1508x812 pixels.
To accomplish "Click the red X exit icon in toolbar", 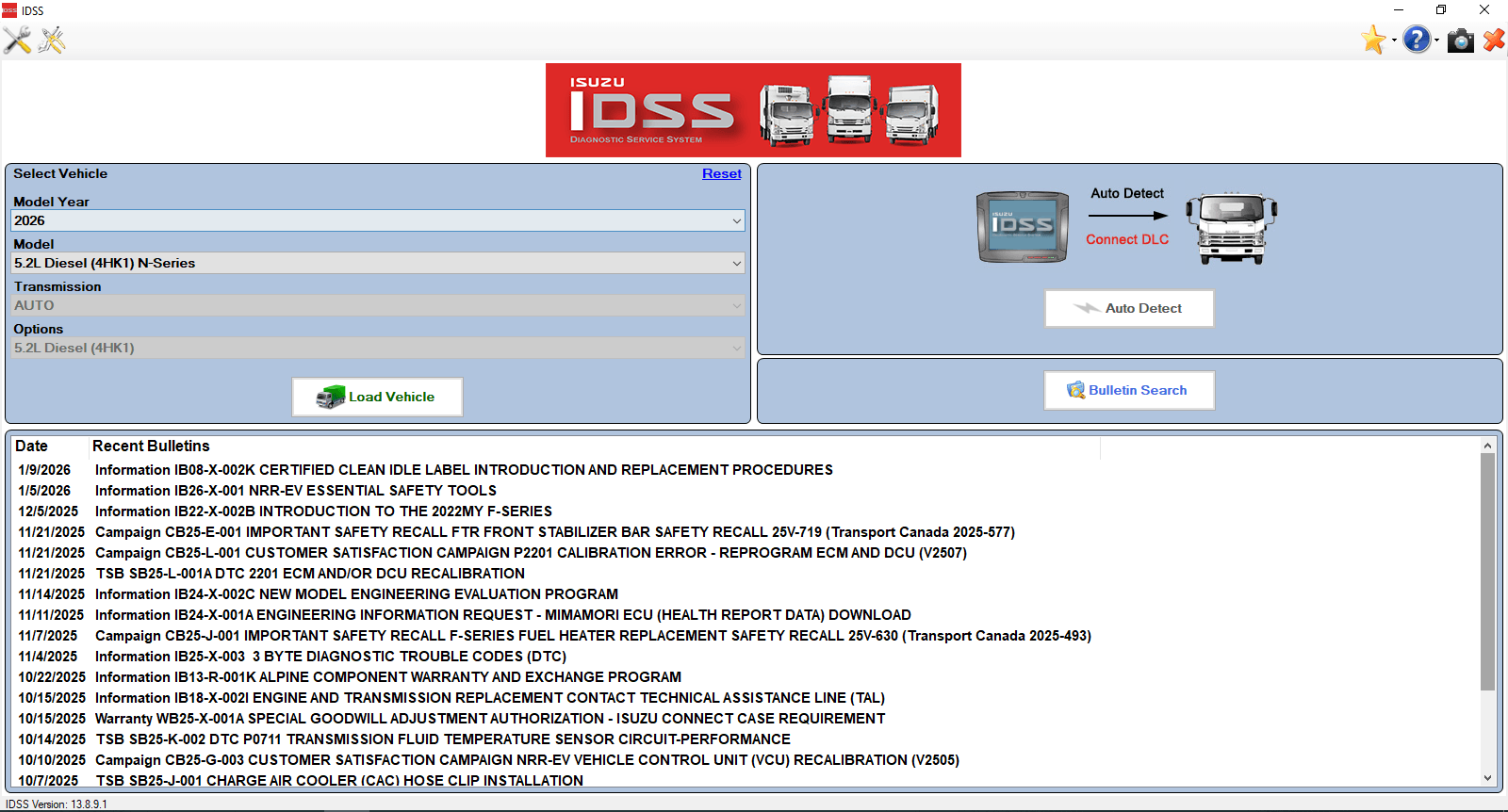I will click(1494, 41).
